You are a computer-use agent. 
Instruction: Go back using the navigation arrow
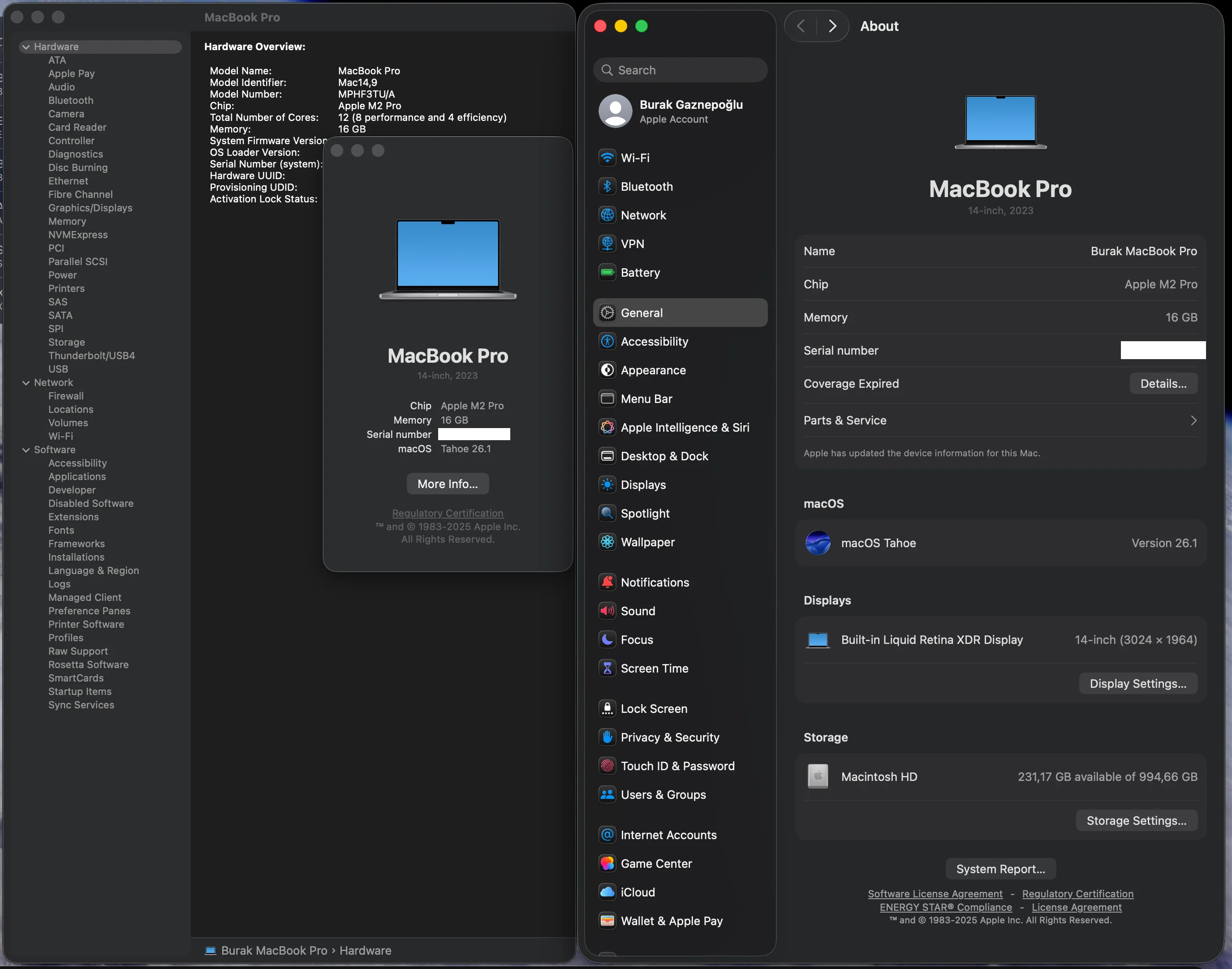click(x=801, y=26)
